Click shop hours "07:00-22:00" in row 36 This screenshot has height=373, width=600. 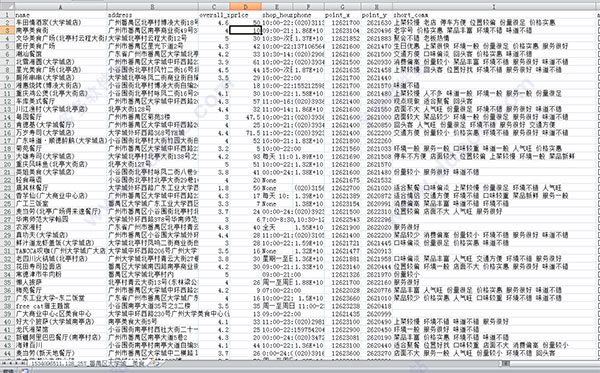[277, 290]
